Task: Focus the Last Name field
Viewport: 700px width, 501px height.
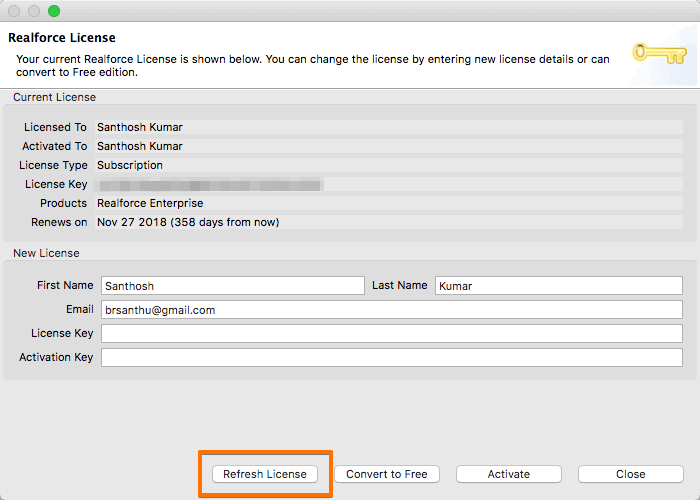Action: 558,286
